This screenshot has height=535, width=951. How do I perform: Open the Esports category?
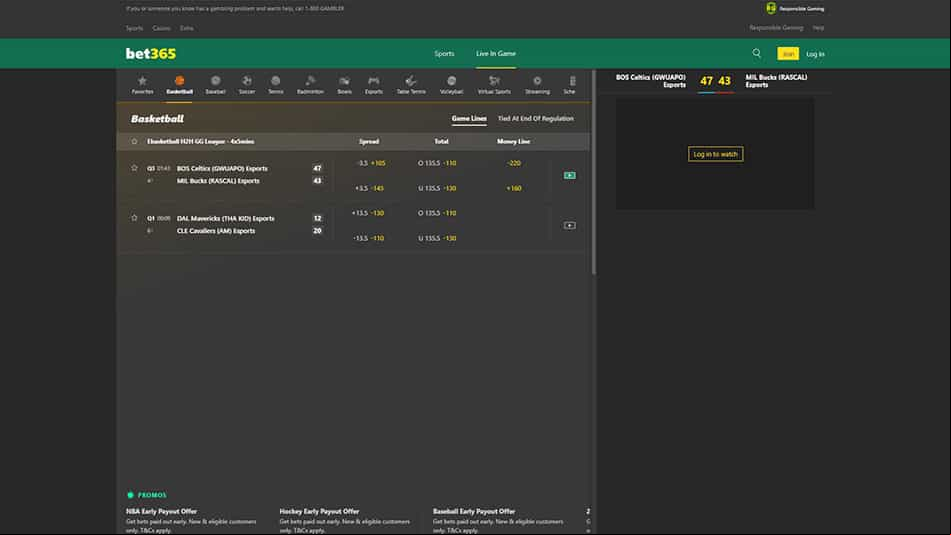point(374,84)
